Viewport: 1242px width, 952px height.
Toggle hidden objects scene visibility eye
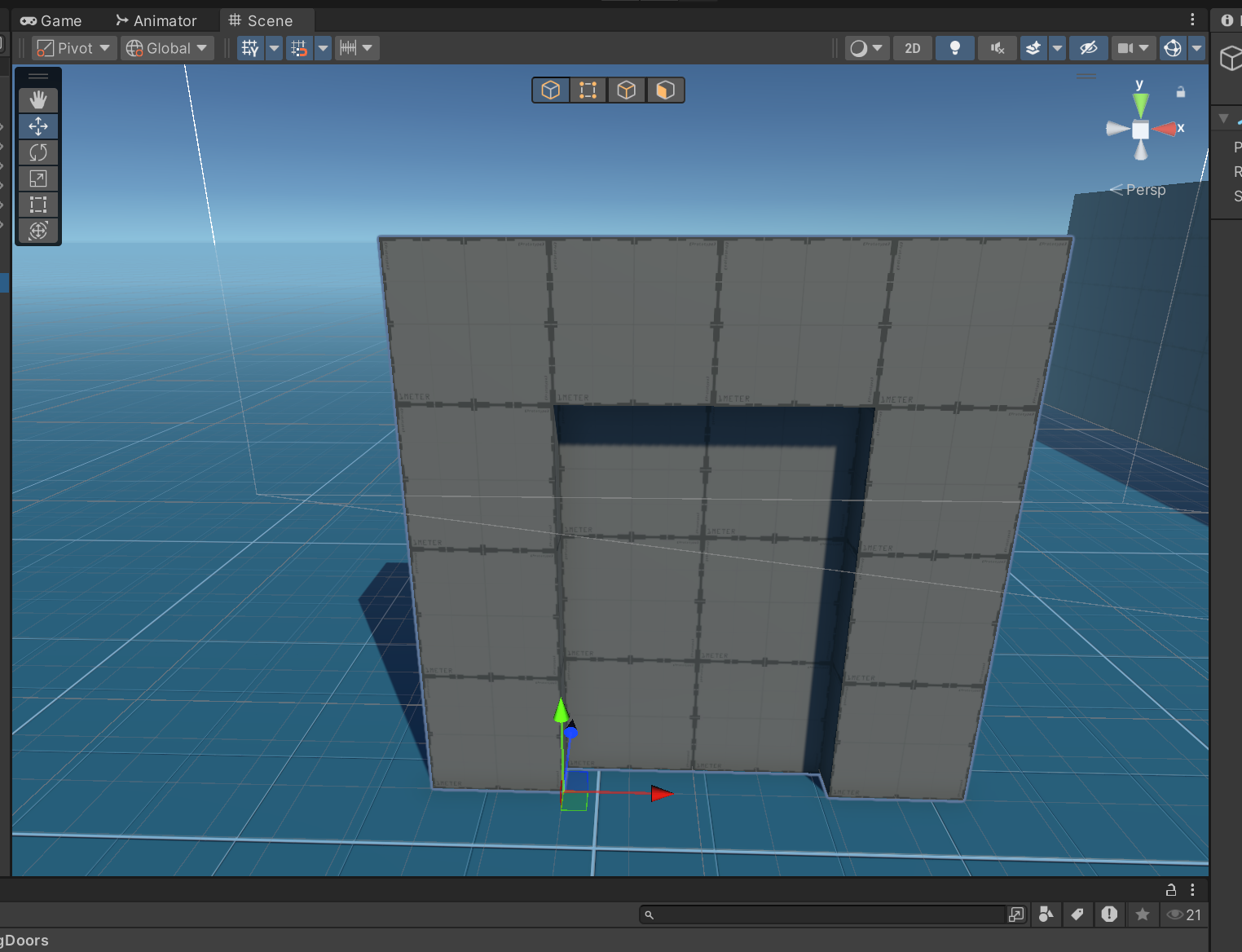tap(1089, 48)
